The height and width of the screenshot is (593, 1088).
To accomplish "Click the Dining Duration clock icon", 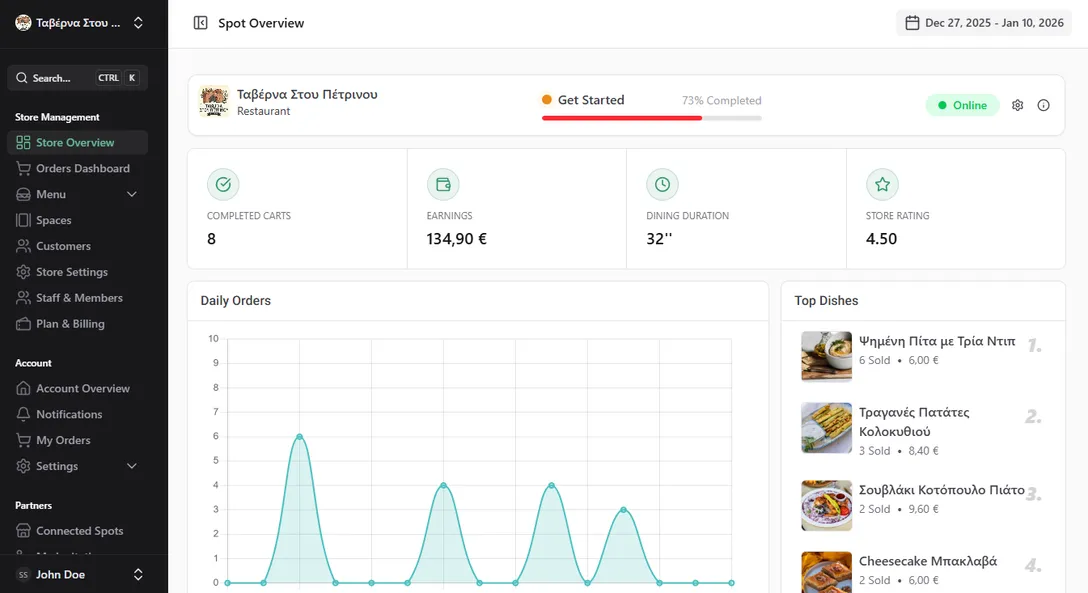I will coord(662,184).
